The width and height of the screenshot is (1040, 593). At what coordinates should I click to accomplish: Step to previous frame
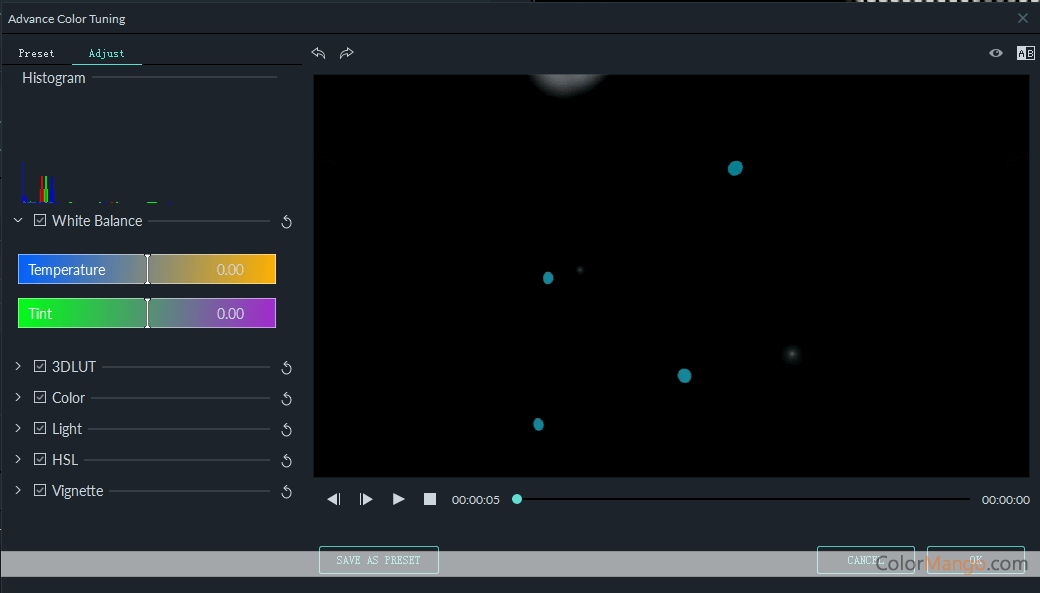pyautogui.click(x=334, y=499)
